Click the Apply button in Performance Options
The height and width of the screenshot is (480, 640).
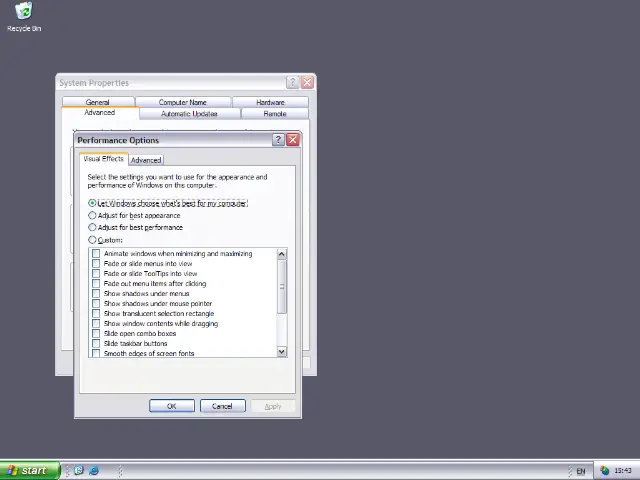pos(273,406)
